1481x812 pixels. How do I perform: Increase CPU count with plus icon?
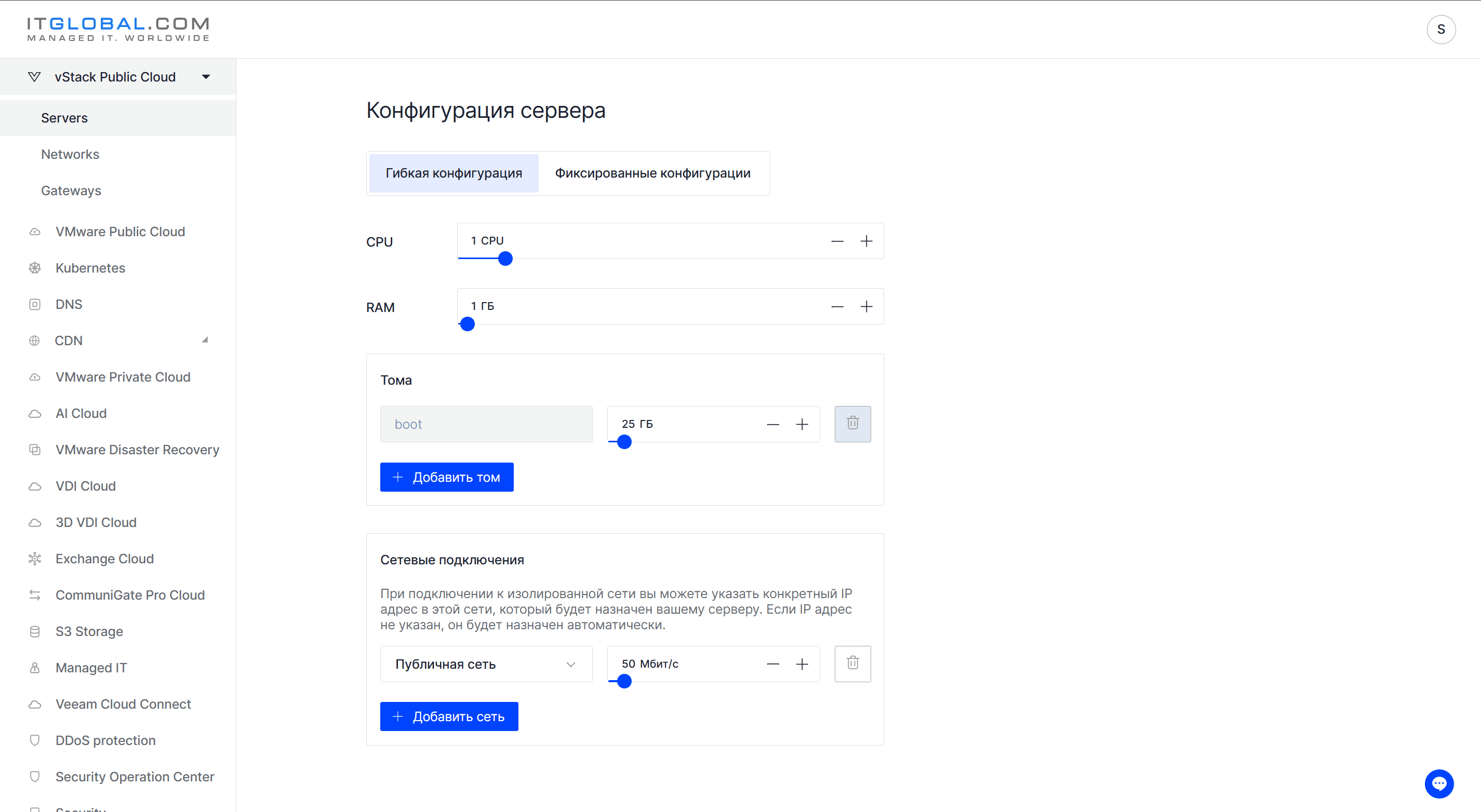coord(866,241)
